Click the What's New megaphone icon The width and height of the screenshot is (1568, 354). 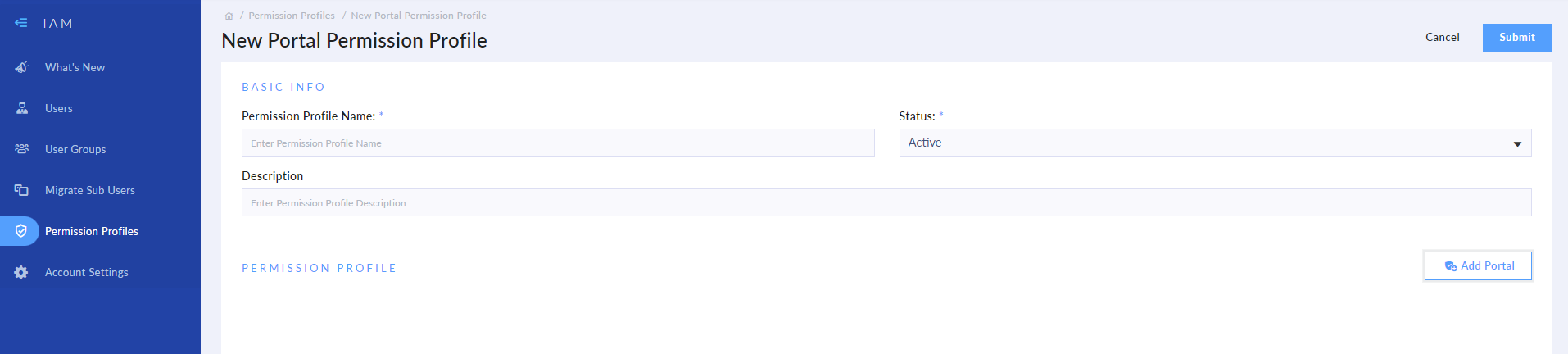coord(22,67)
